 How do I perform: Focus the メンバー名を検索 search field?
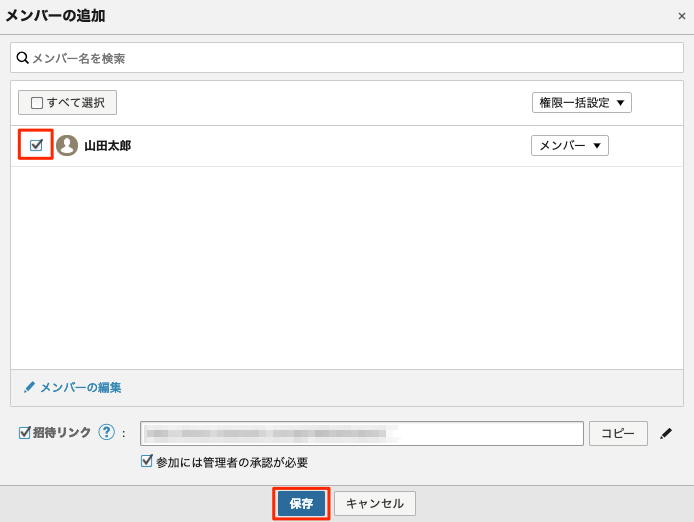(350, 58)
